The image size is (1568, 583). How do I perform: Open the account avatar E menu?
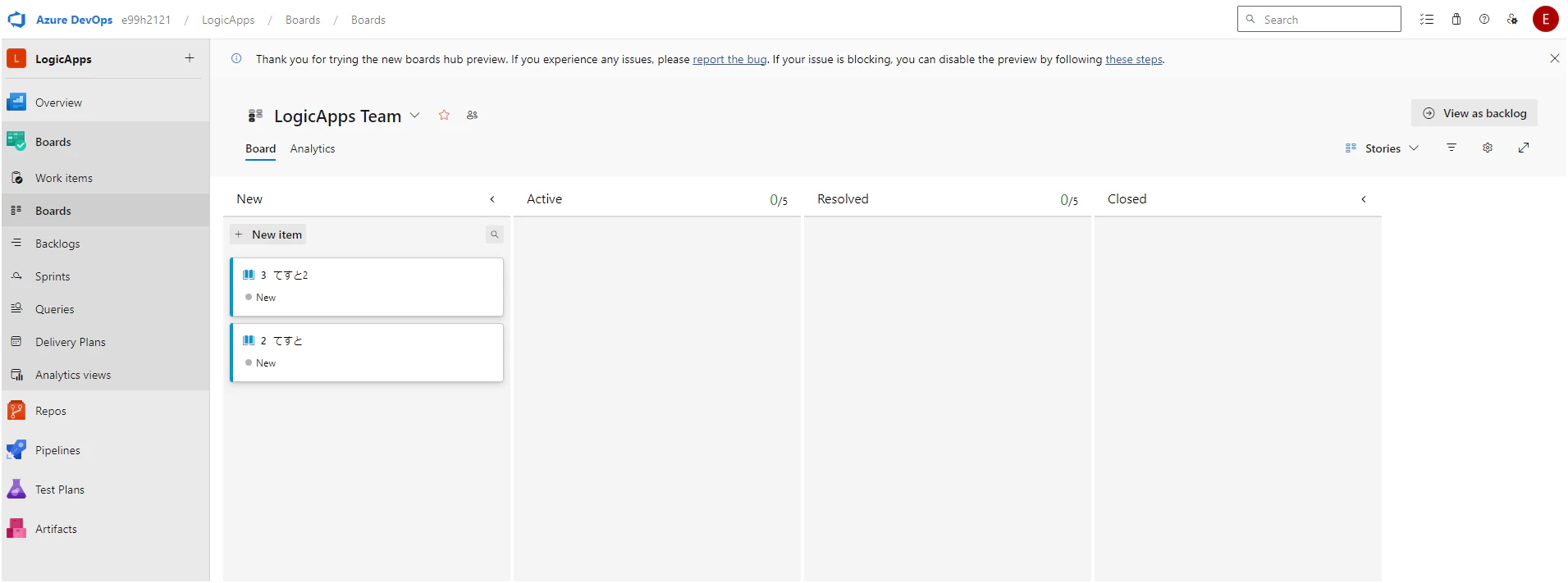(1546, 19)
